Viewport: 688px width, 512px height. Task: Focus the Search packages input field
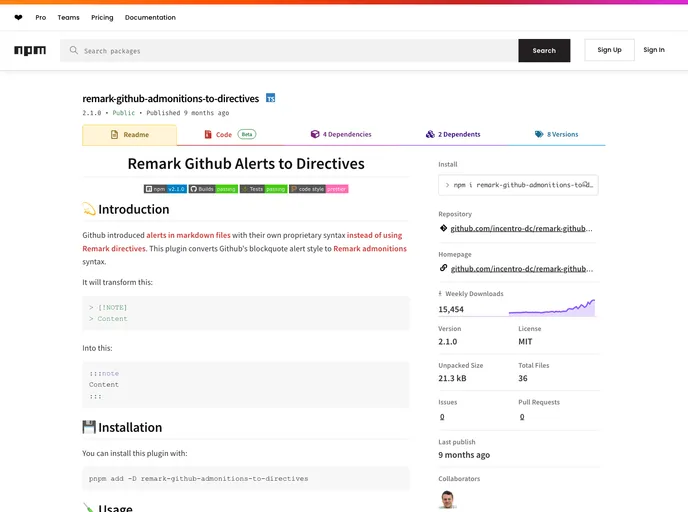click(x=289, y=50)
